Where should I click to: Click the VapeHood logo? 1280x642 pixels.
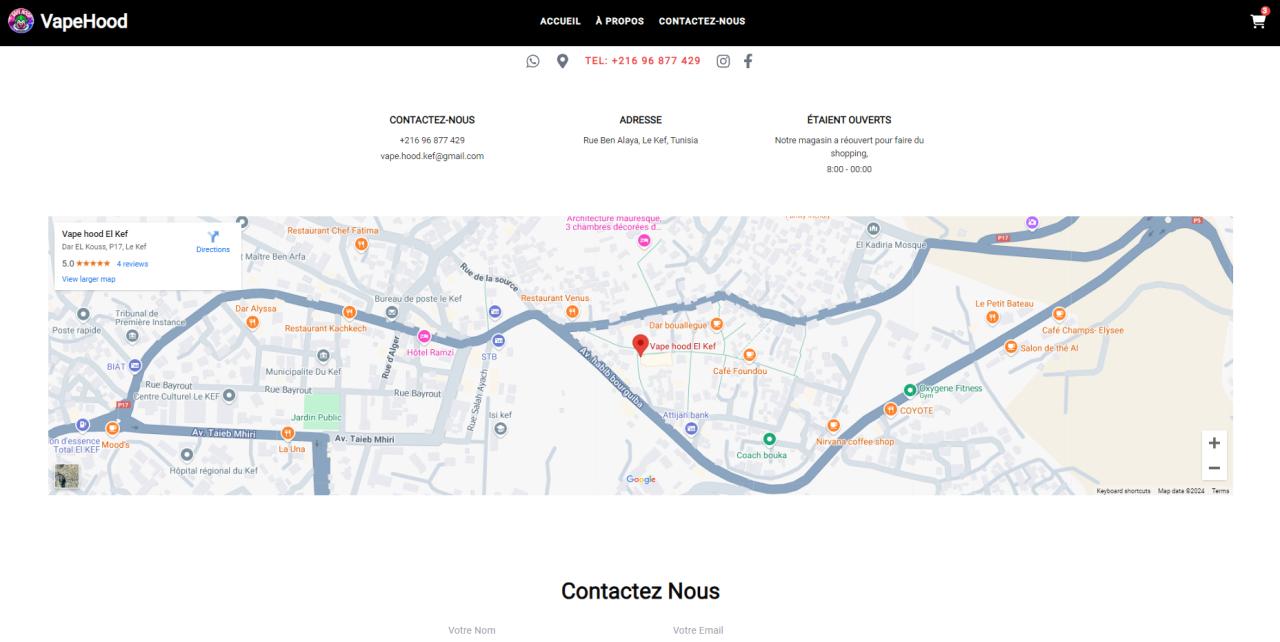pyautogui.click(x=68, y=21)
